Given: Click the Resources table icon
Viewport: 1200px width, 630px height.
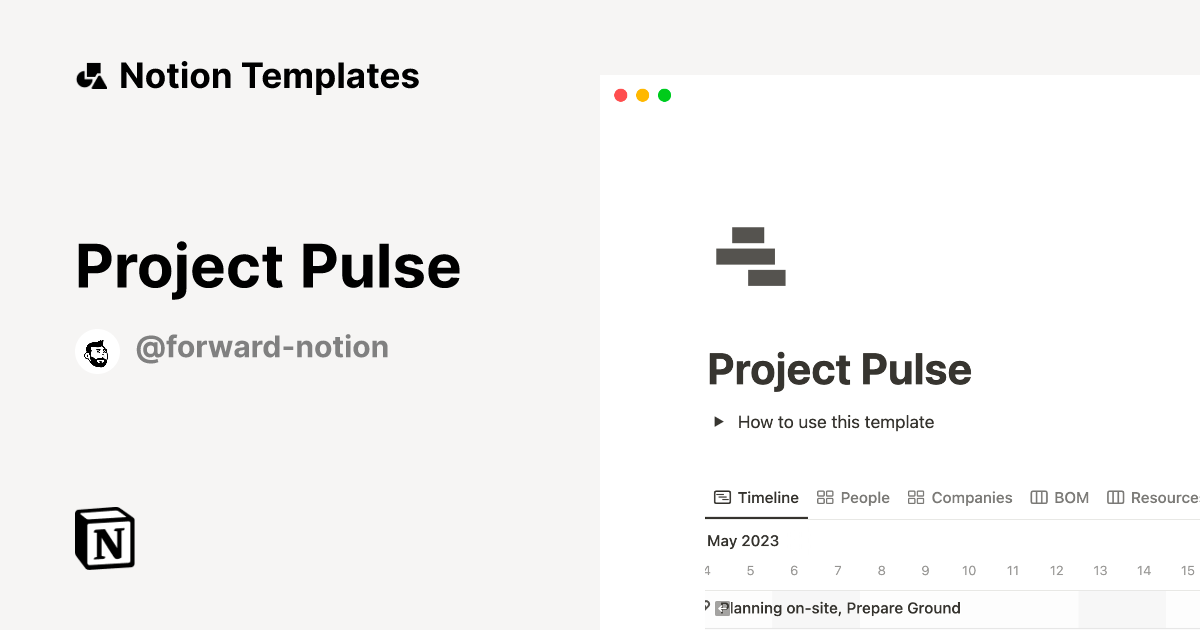Looking at the screenshot, I should (1114, 497).
